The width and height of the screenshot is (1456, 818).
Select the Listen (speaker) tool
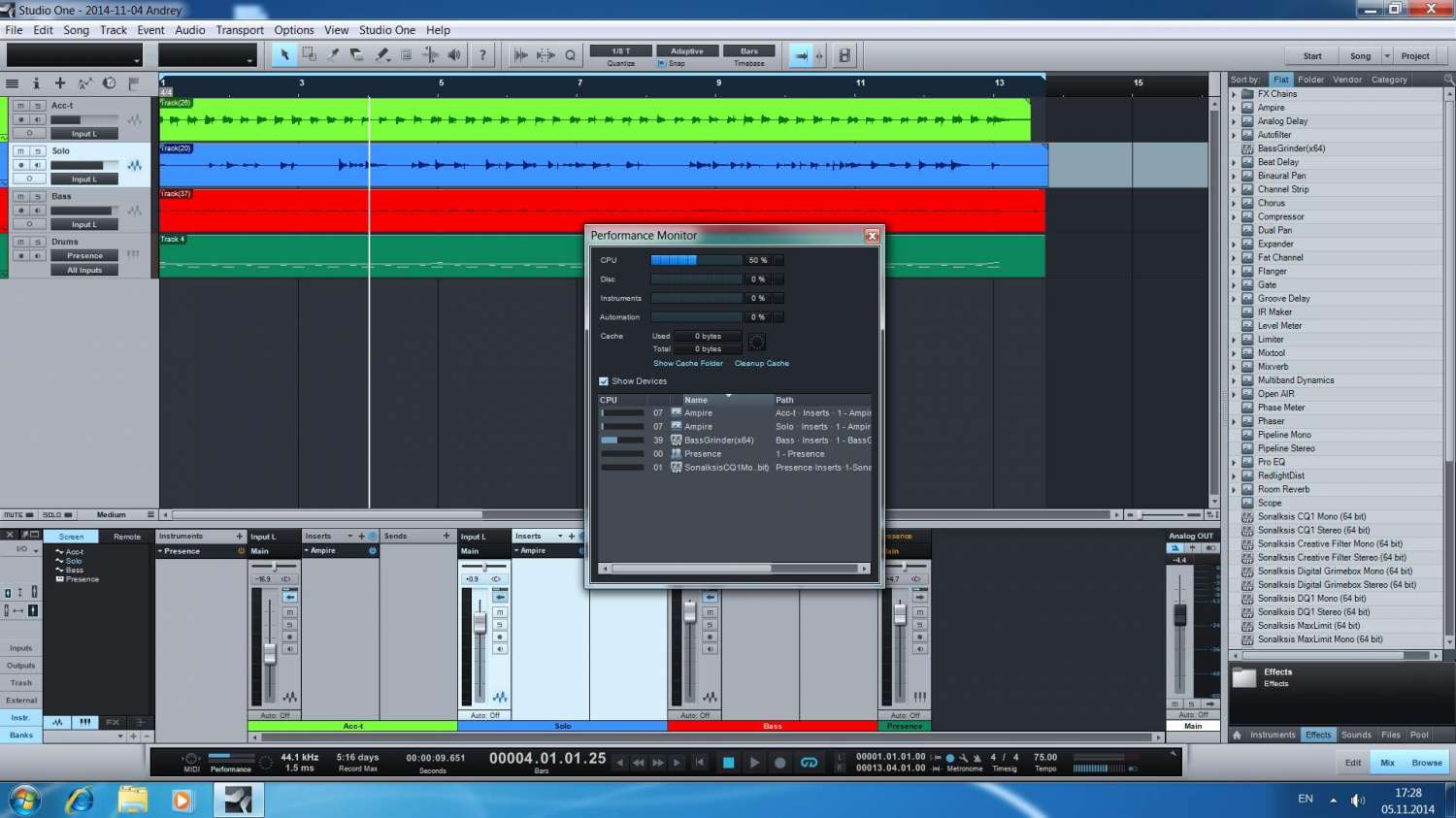pos(454,55)
